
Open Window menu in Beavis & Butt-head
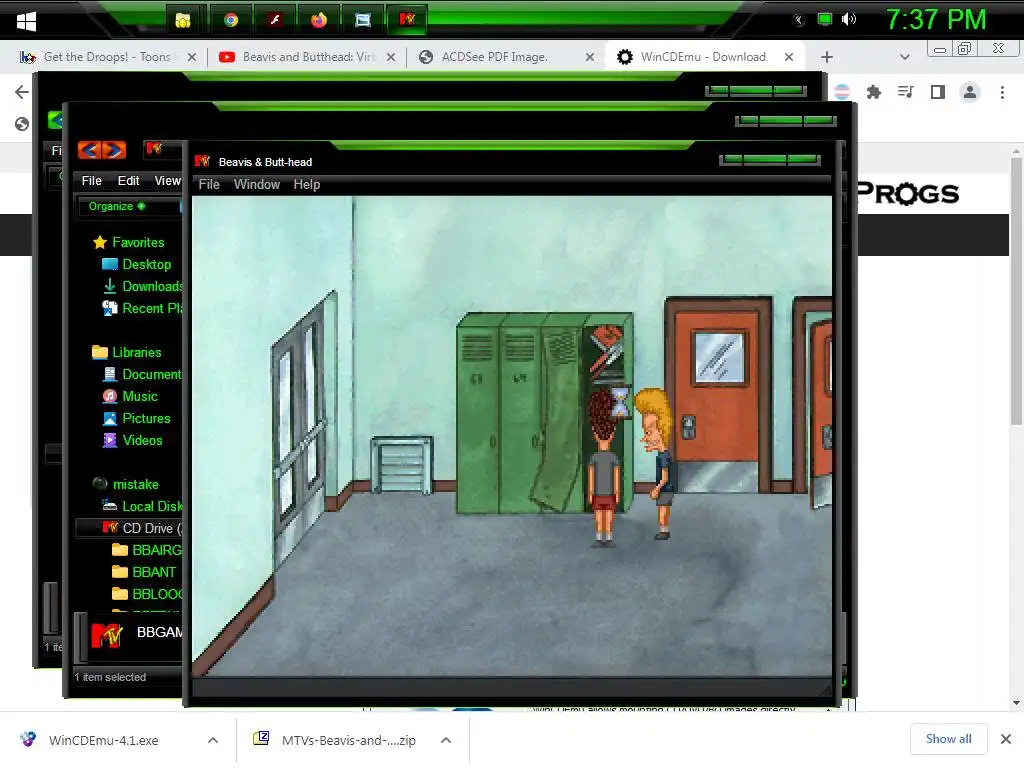(x=257, y=184)
